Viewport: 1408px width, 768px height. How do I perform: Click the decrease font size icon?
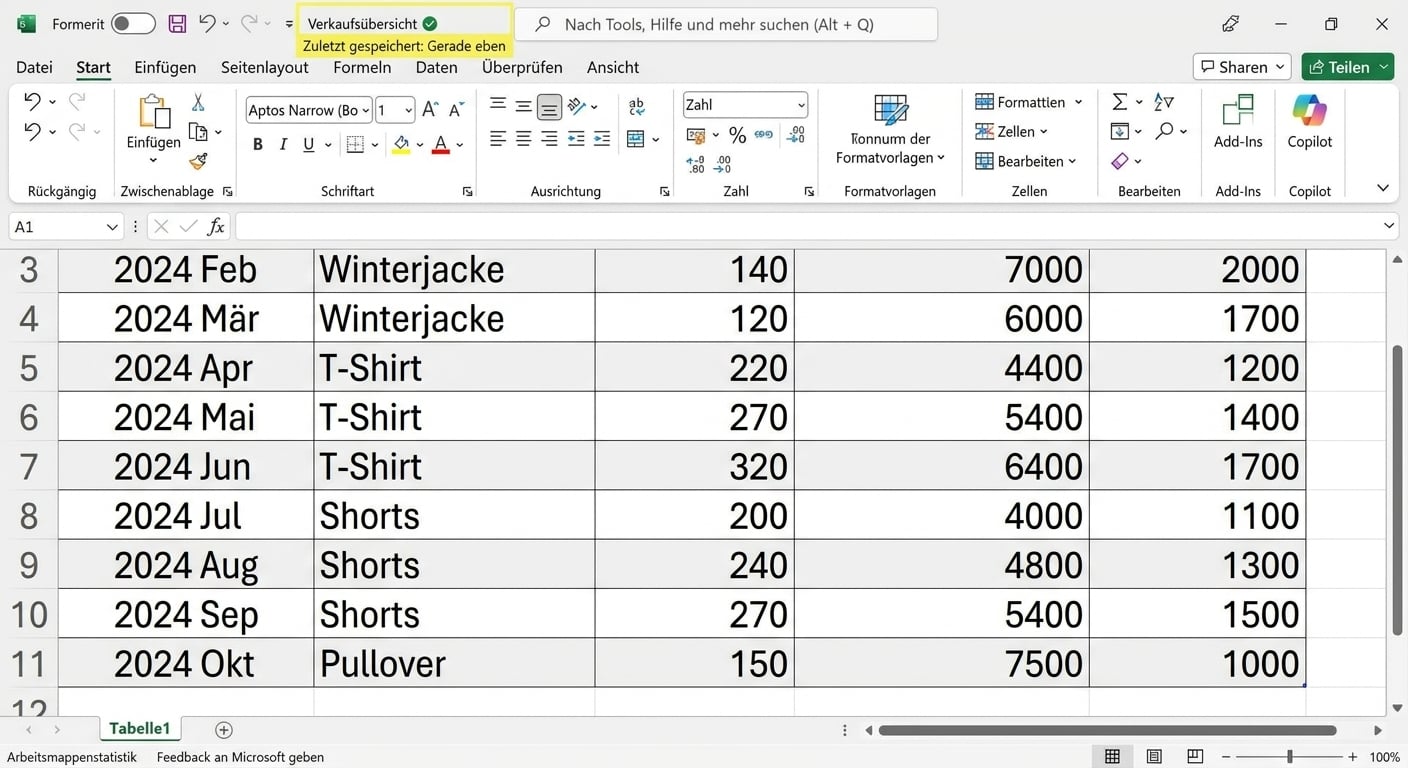tap(456, 110)
